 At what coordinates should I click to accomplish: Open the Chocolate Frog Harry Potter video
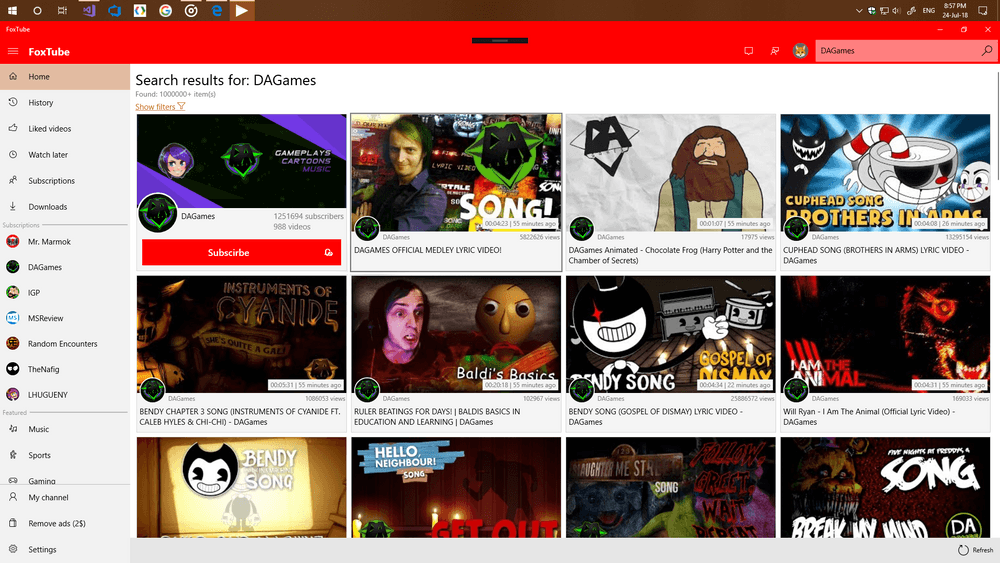tap(671, 193)
